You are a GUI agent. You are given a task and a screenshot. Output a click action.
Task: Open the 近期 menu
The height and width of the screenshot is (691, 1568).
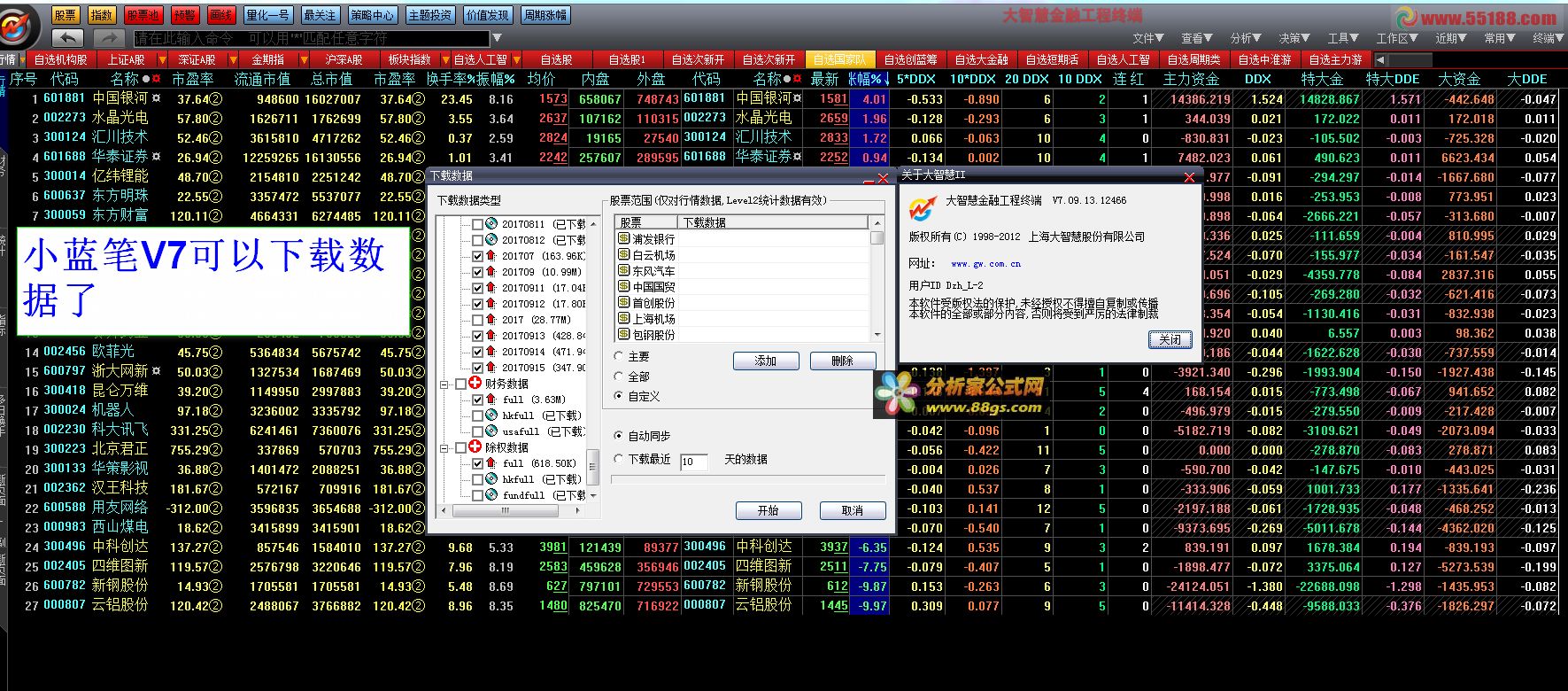pos(1451,38)
